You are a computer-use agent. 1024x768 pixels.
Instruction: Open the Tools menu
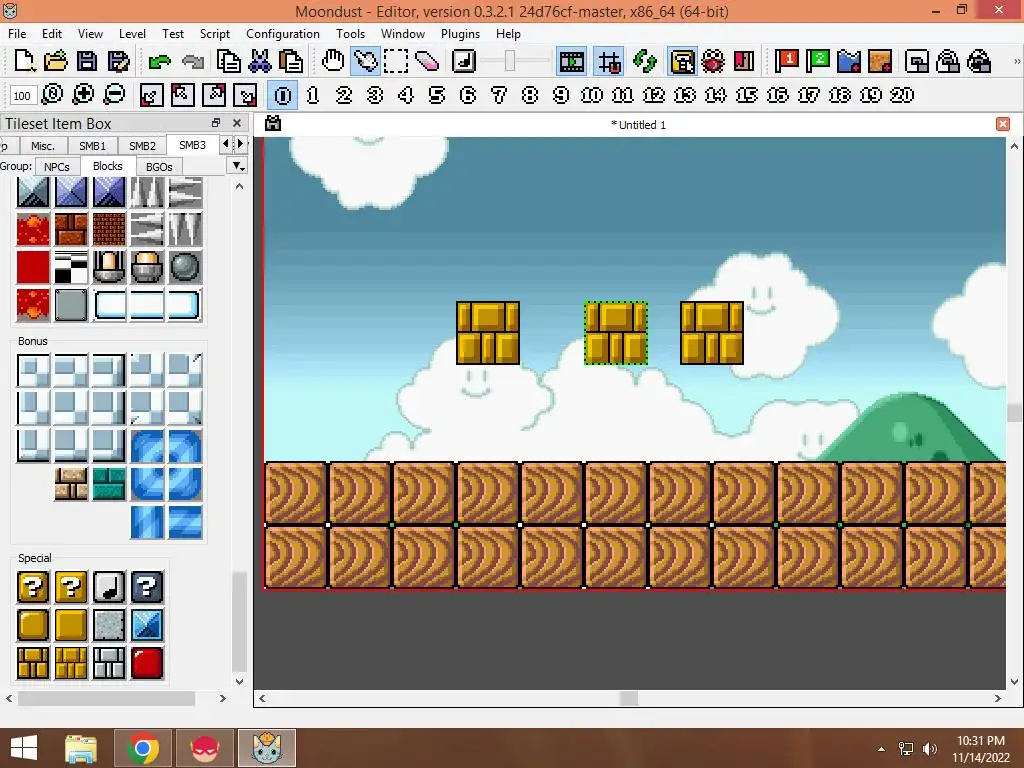pyautogui.click(x=350, y=33)
